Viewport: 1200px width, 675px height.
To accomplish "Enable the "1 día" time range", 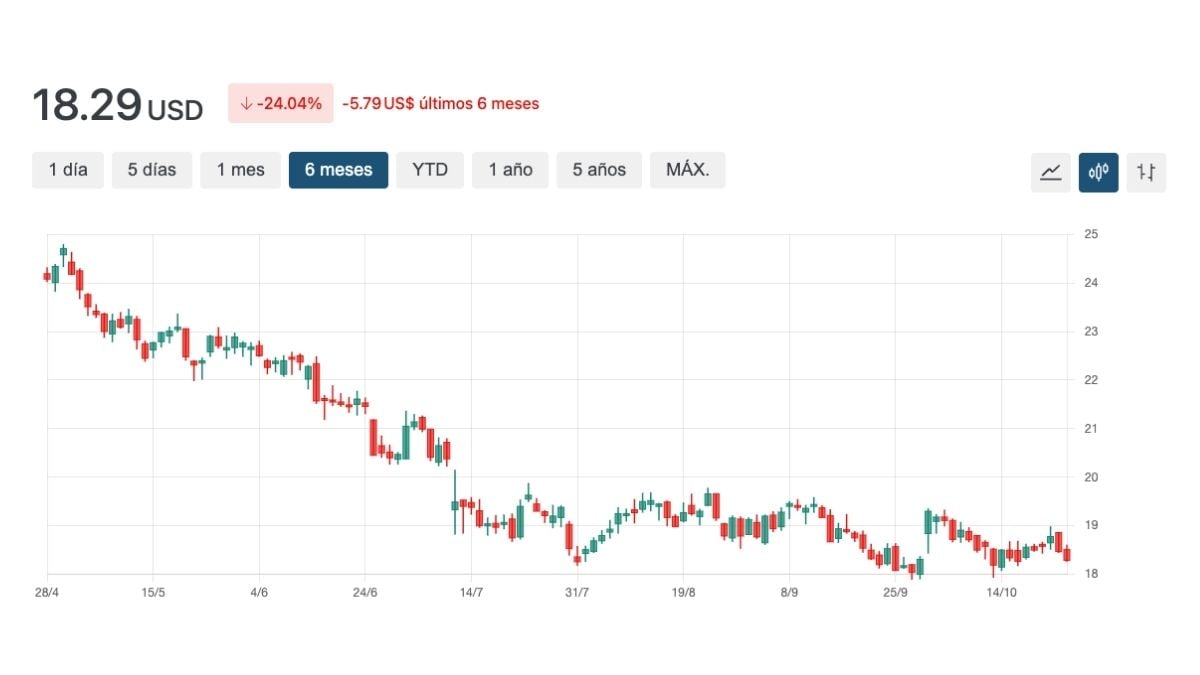I will click(x=67, y=170).
